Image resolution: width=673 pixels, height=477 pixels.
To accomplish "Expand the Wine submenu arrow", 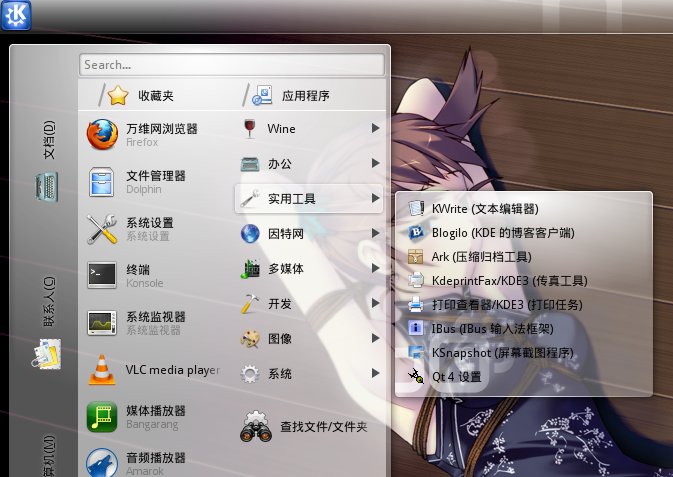I will click(376, 128).
